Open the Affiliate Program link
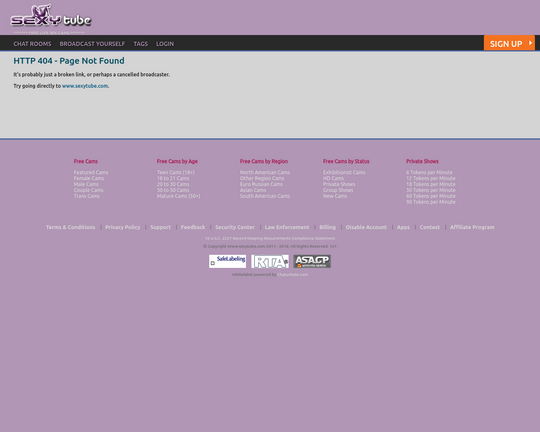The image size is (540, 432). tap(472, 227)
